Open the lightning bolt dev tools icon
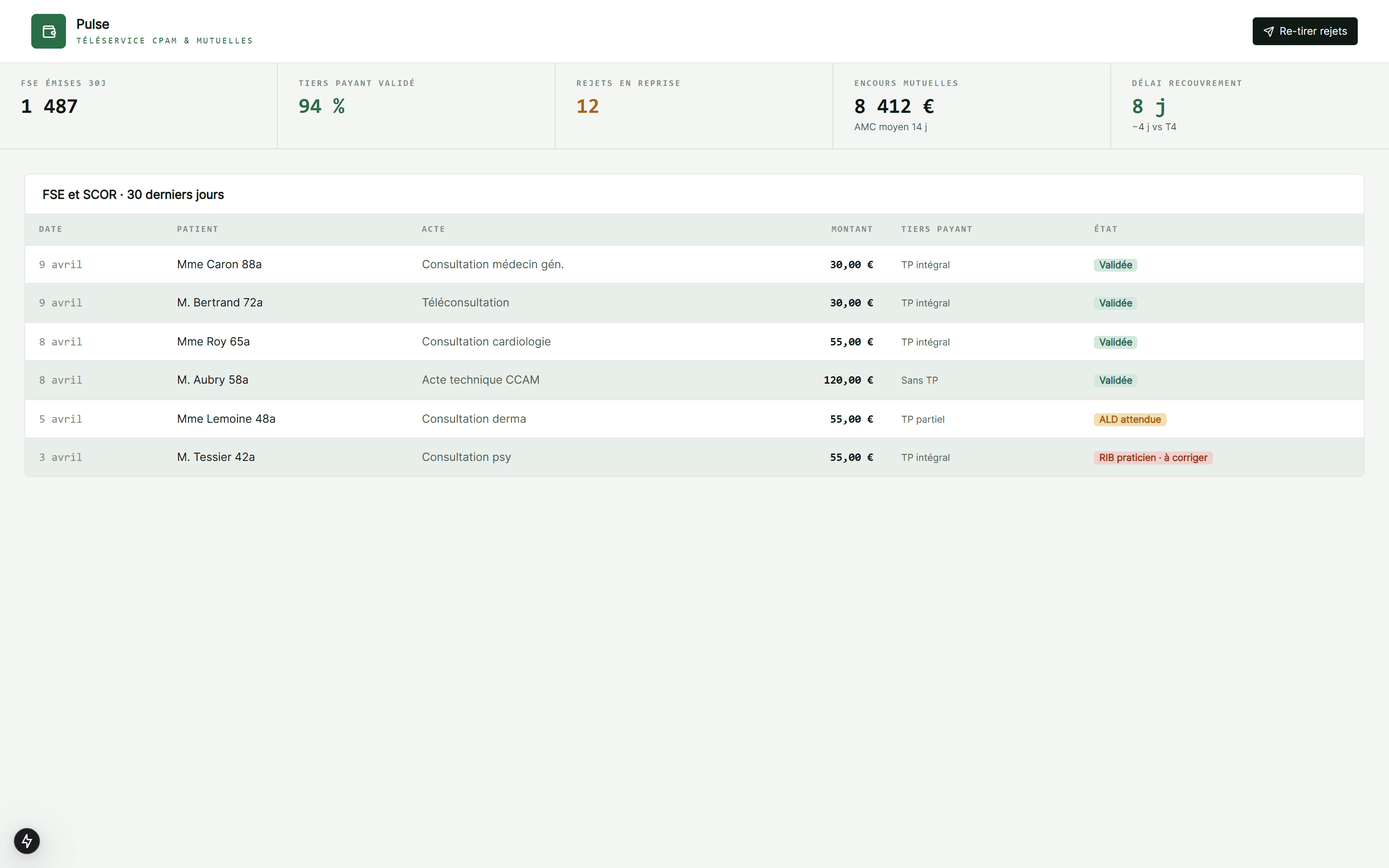1389x868 pixels. 27,841
